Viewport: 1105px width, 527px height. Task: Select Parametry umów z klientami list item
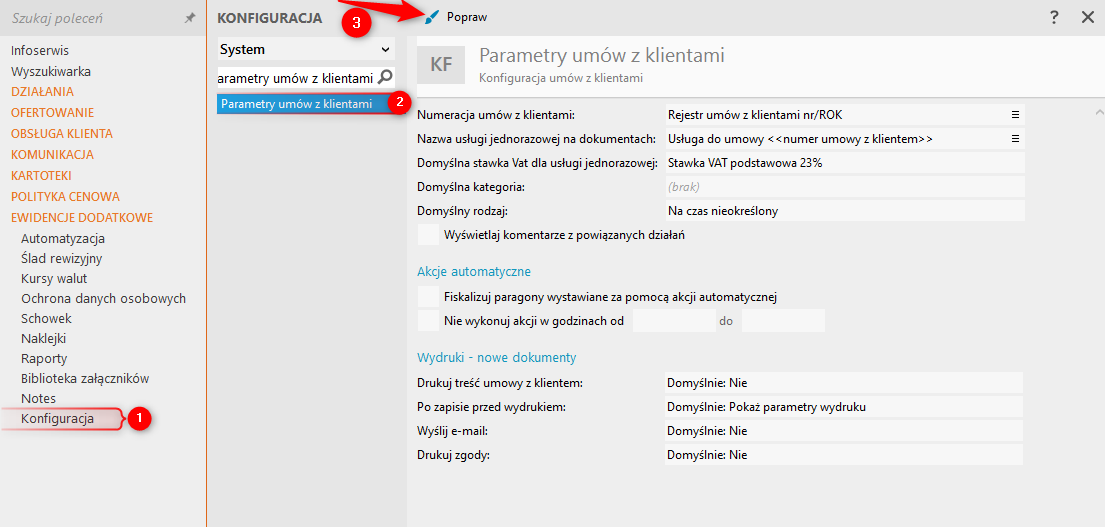coord(297,104)
